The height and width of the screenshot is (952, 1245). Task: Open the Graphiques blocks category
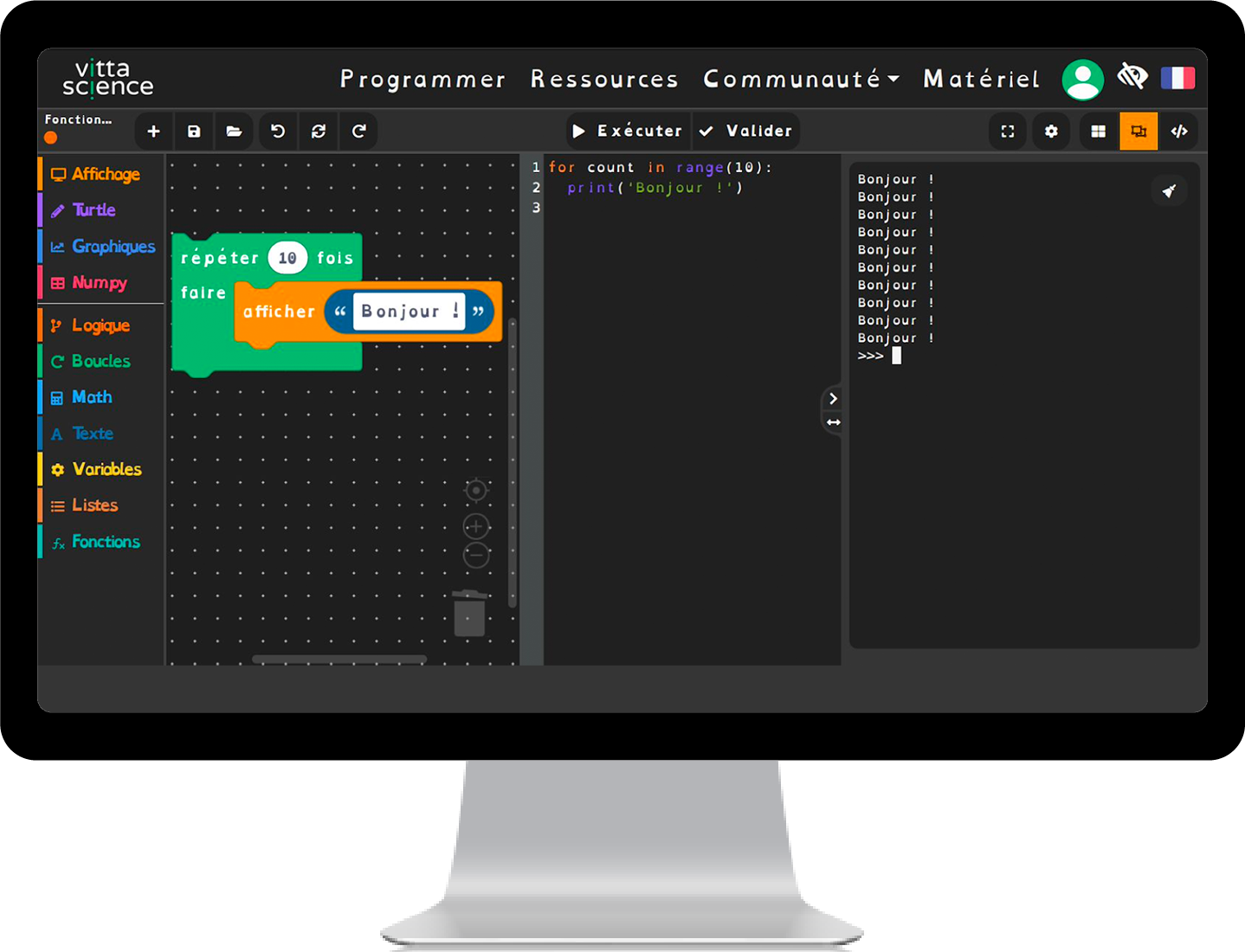click(114, 246)
